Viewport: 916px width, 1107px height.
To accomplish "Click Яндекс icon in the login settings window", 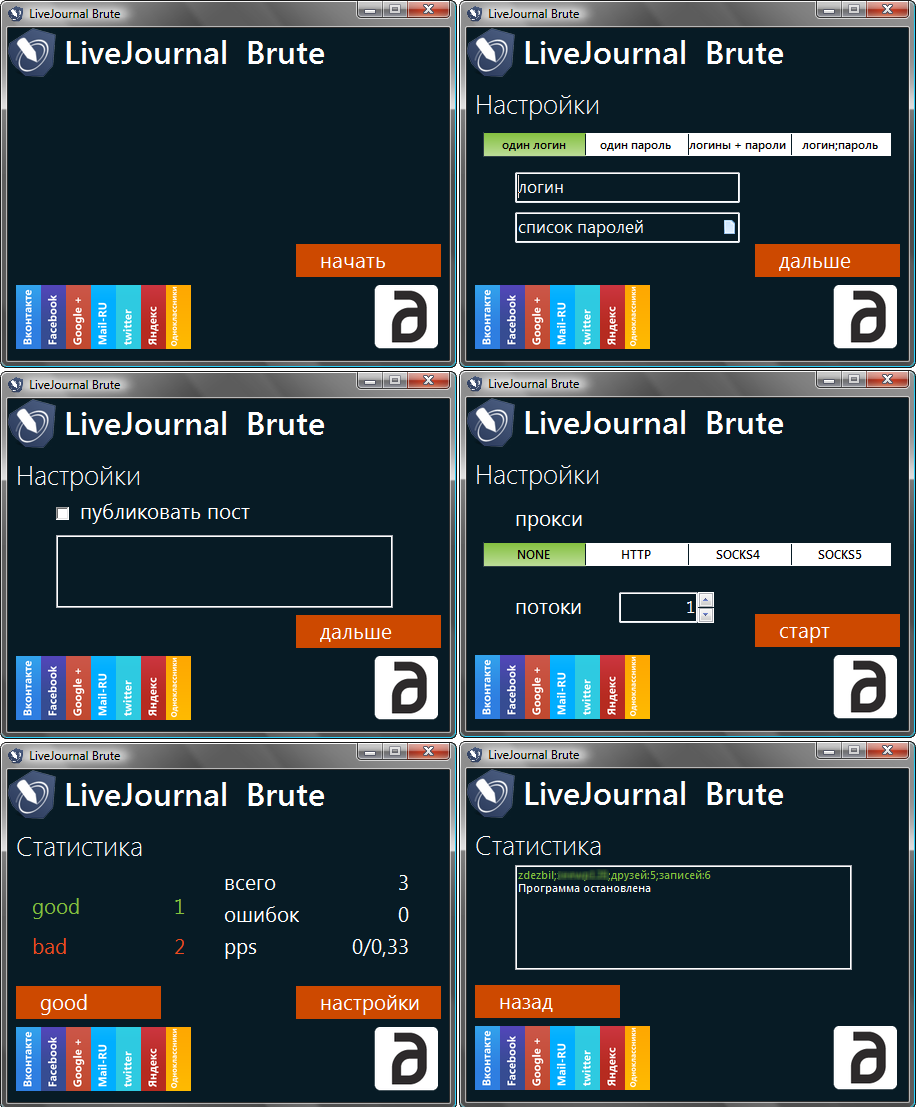I will coord(612,317).
